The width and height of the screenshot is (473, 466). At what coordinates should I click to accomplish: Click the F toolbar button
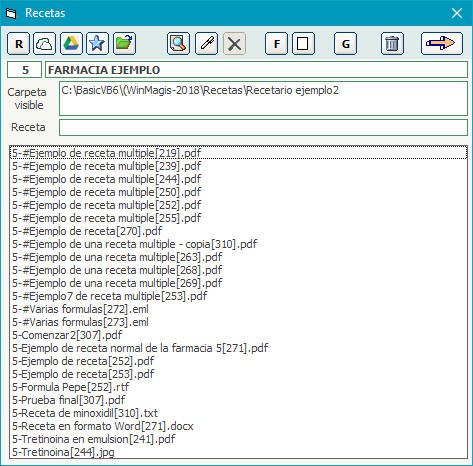[x=276, y=44]
